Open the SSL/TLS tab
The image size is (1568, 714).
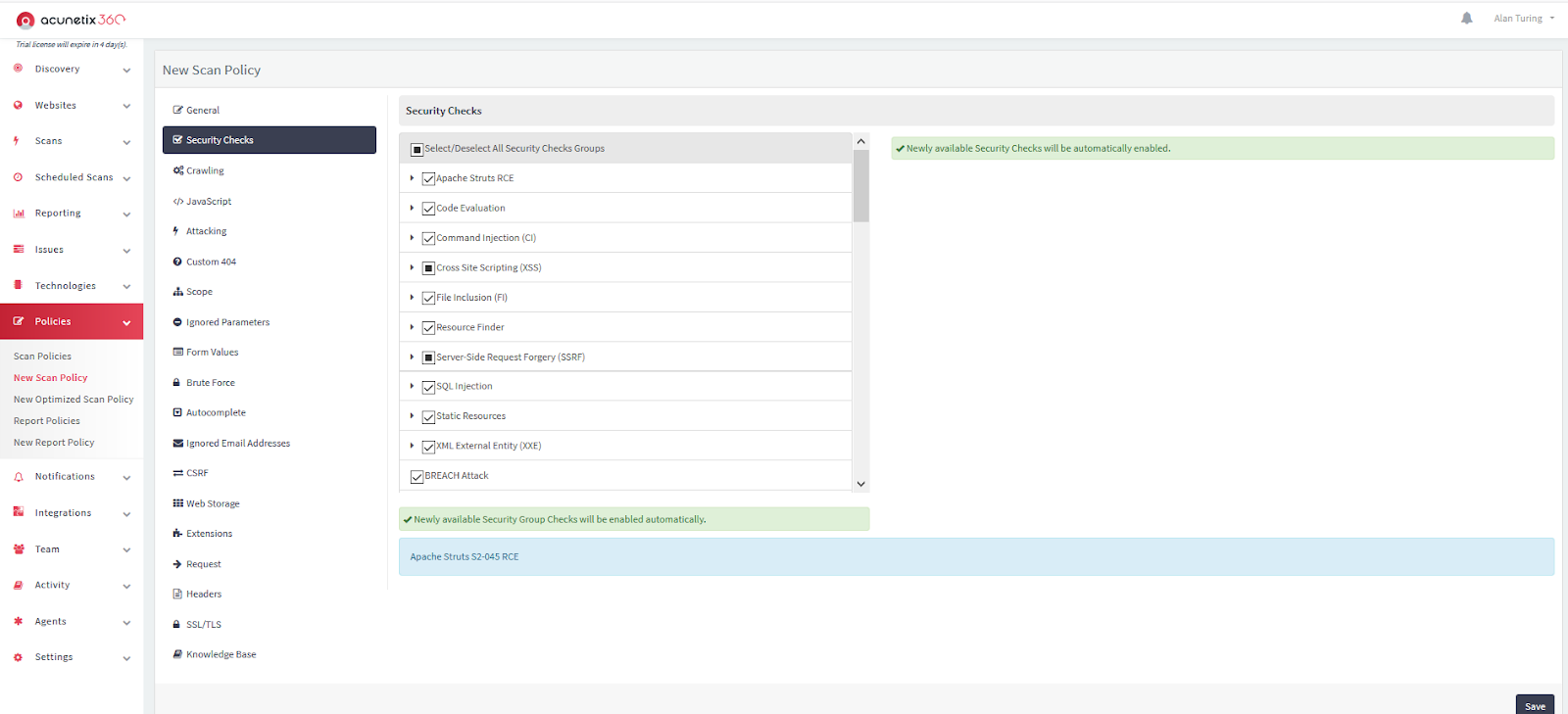(269, 625)
